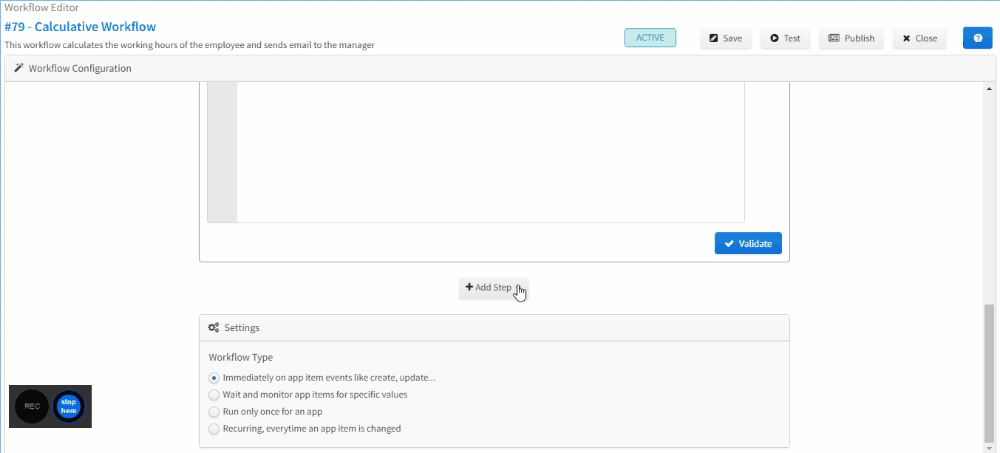Click the Workflow Editor title text
Viewport: 1000px width, 453px height.
[x=41, y=8]
